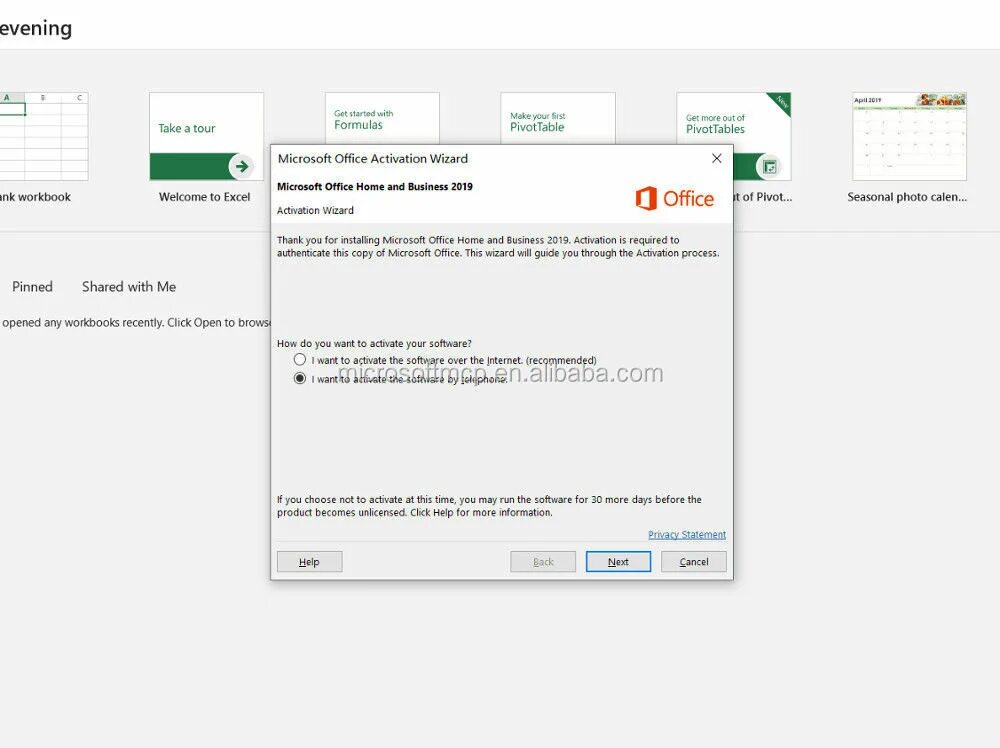Click Cancel in the Activation Wizard
This screenshot has height=748, width=1000.
point(693,561)
